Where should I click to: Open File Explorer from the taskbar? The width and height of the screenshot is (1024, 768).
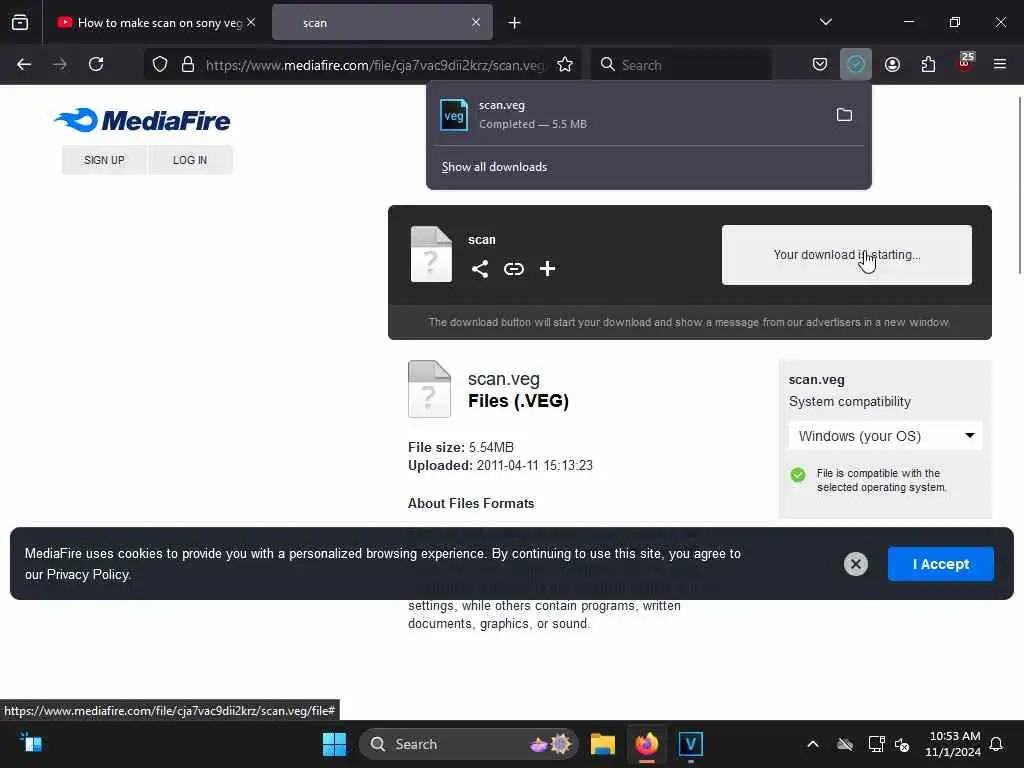[x=602, y=744]
